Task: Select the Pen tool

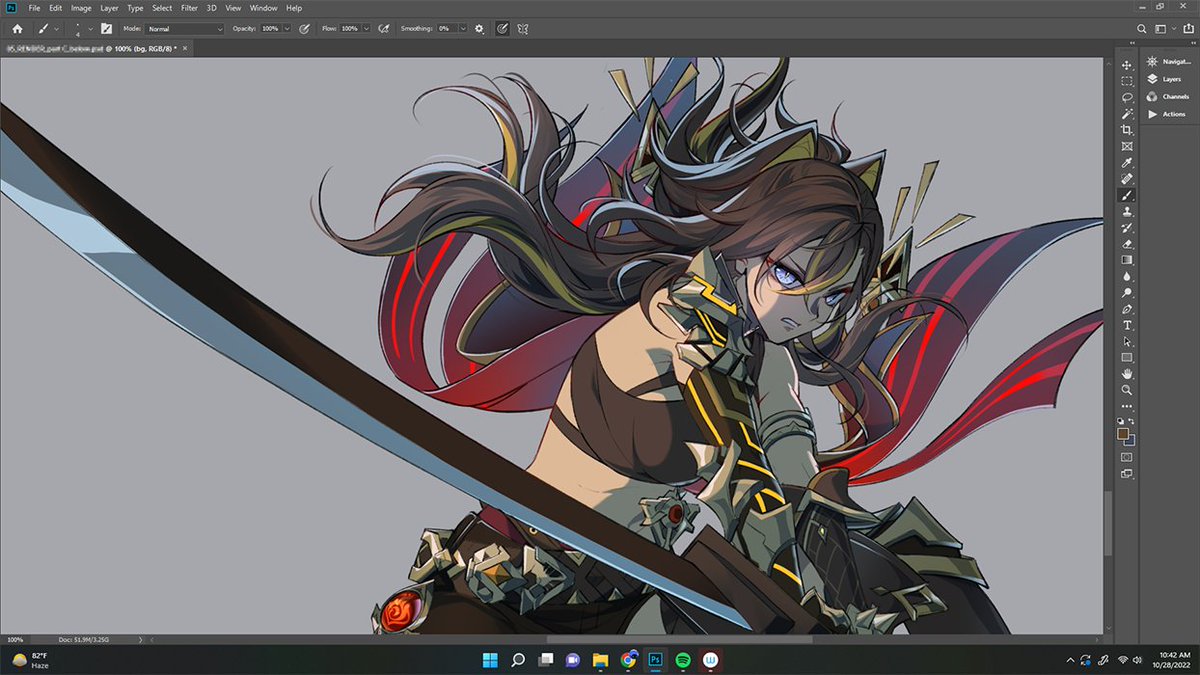Action: click(x=1127, y=309)
